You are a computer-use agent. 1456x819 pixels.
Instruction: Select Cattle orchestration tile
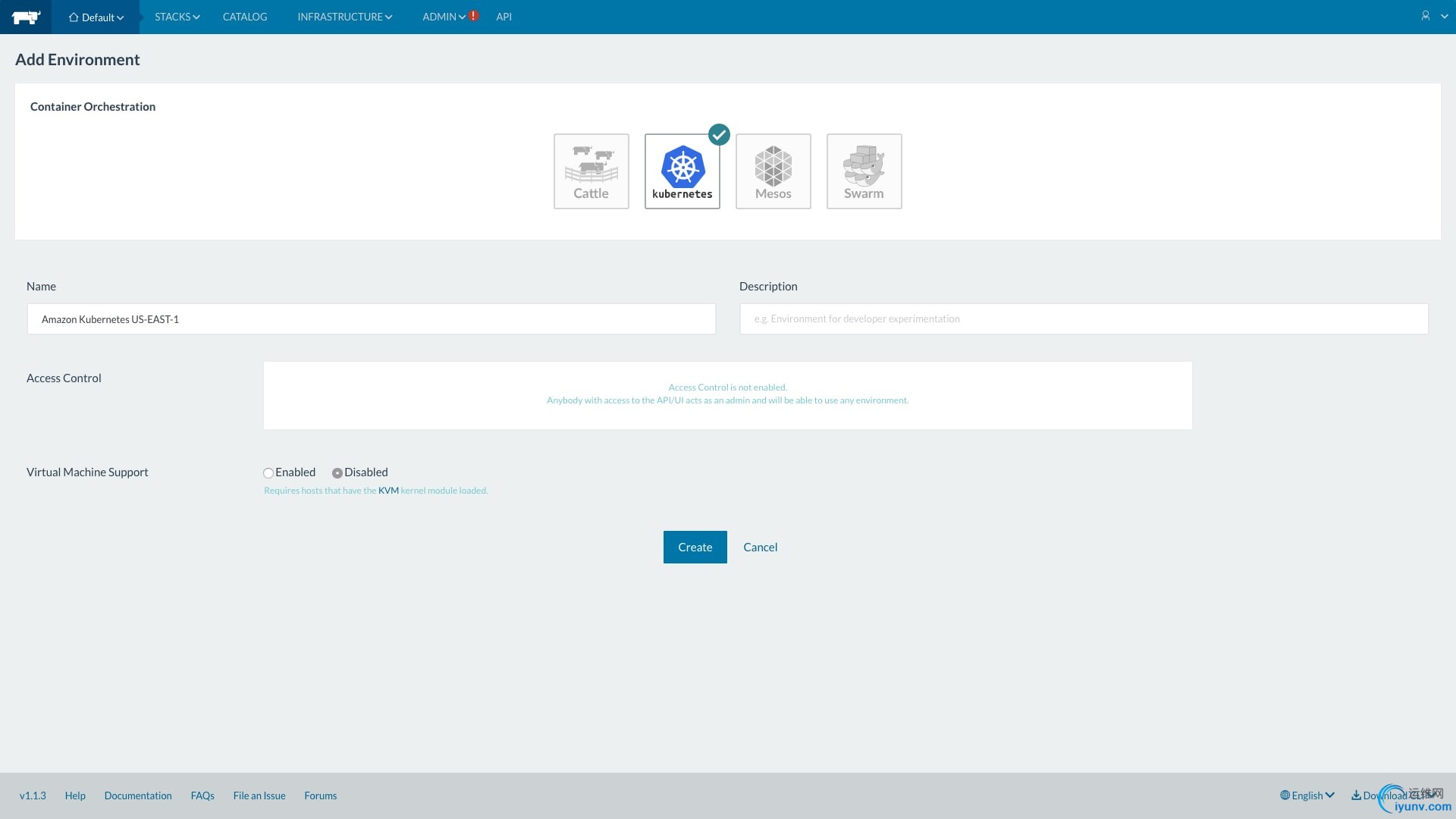point(591,171)
